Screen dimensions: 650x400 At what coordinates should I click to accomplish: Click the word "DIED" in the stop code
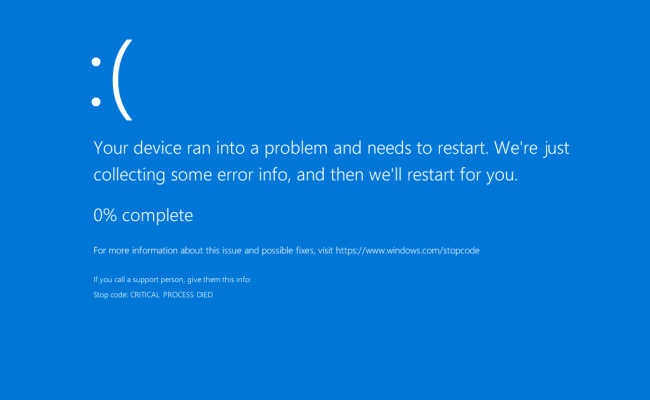[x=203, y=296]
